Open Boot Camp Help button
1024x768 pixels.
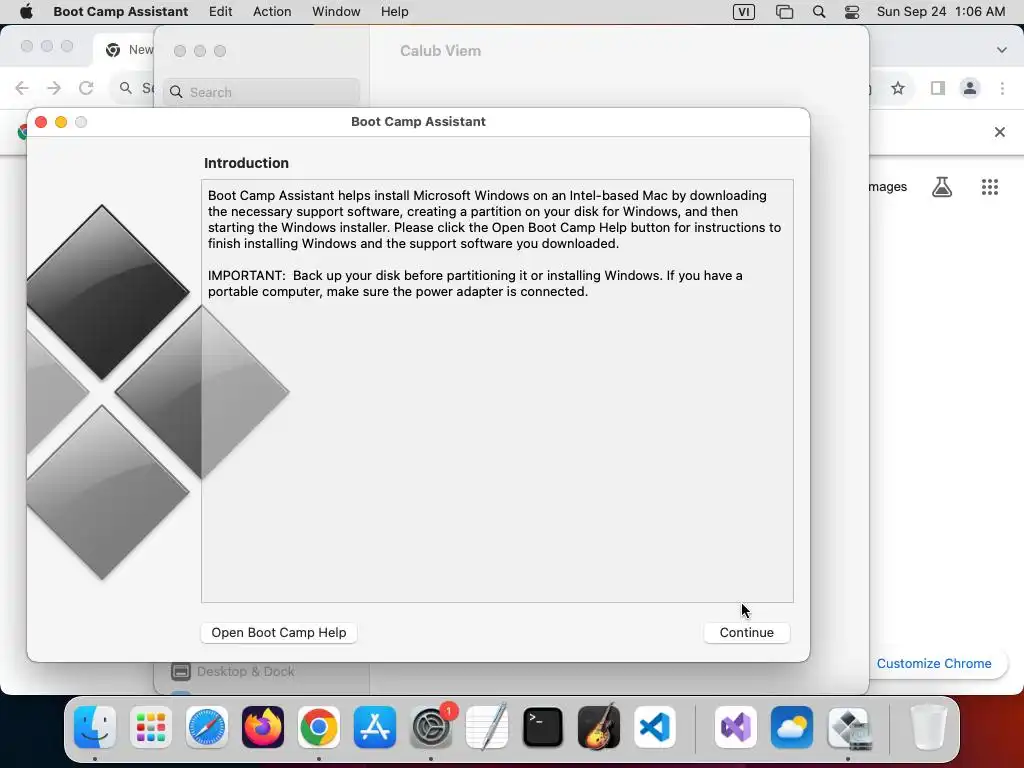[279, 632]
